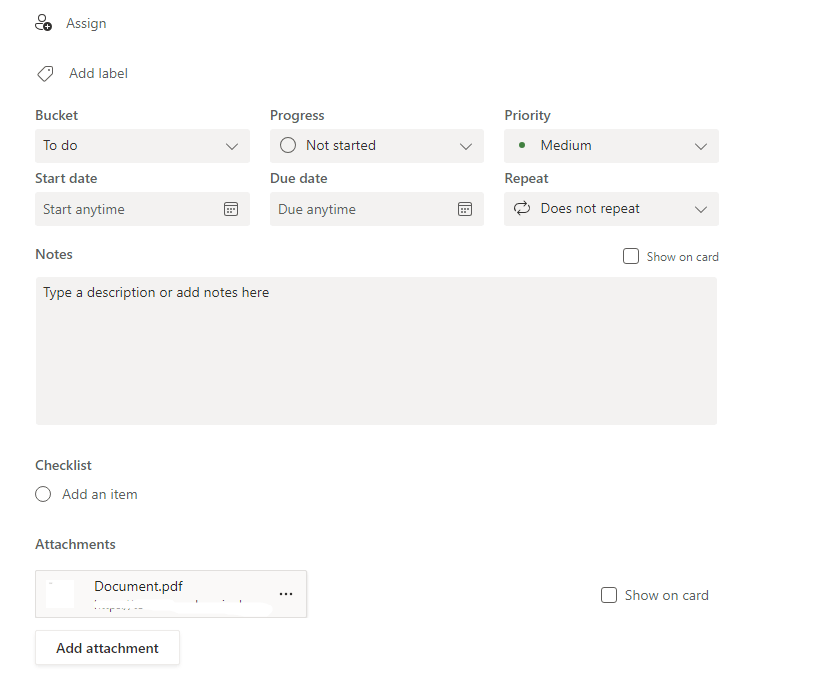This screenshot has height=677, width=818.
Task: Click the Add attachment button
Action: click(x=107, y=648)
